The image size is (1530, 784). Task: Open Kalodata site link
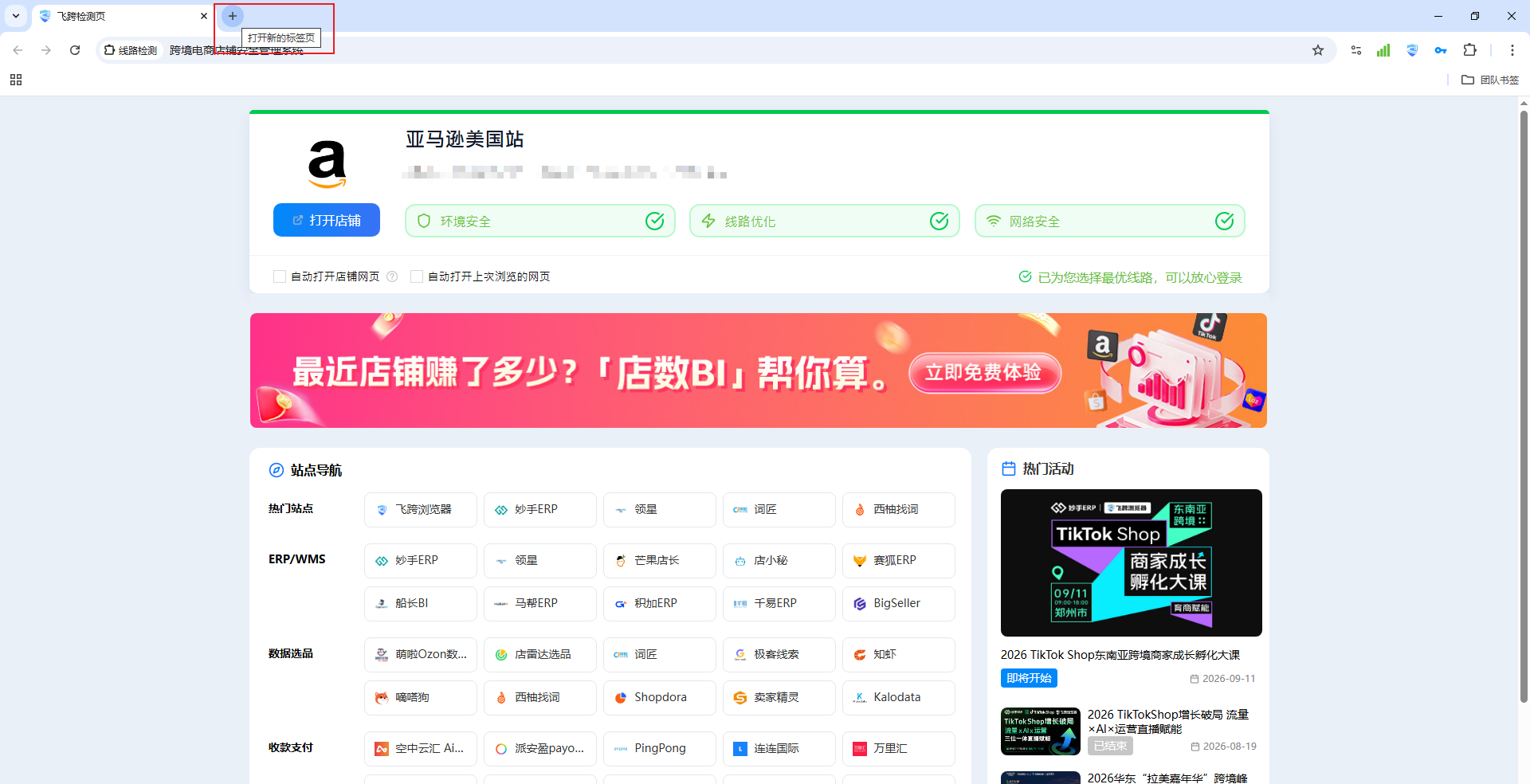899,698
